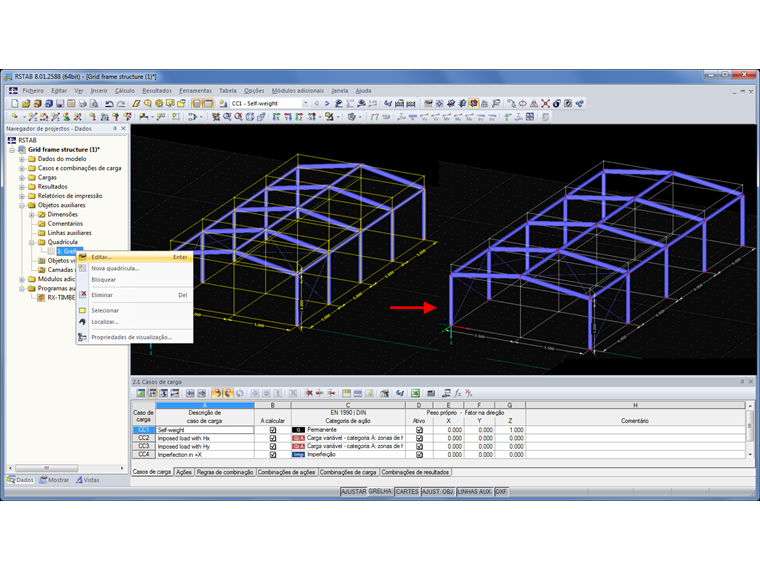Go to previous load case arrow
This screenshot has width=760, height=570.
pos(317,103)
